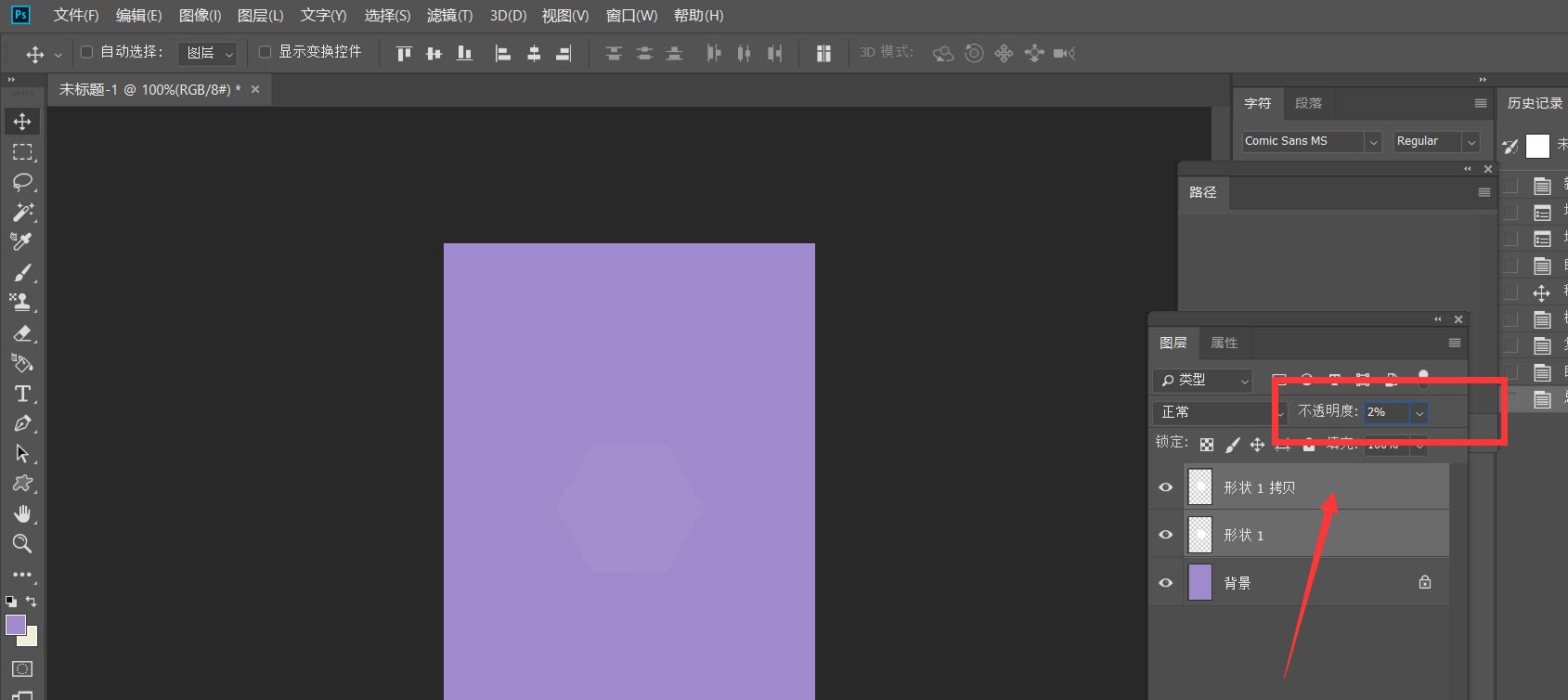Click the 不透明度 value field
The width and height of the screenshot is (1568, 700).
[x=1387, y=412]
